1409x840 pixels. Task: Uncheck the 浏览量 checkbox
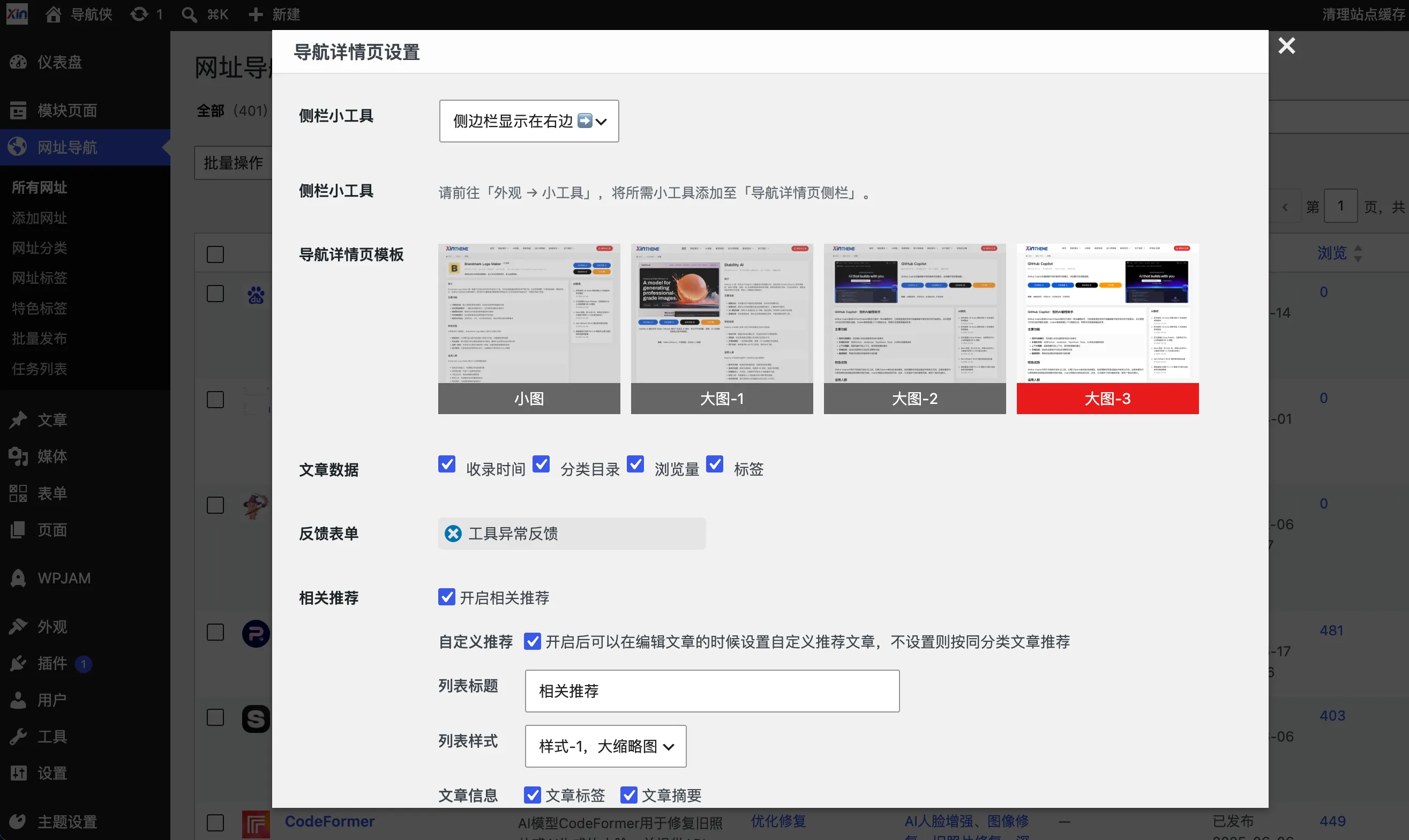[x=635, y=464]
